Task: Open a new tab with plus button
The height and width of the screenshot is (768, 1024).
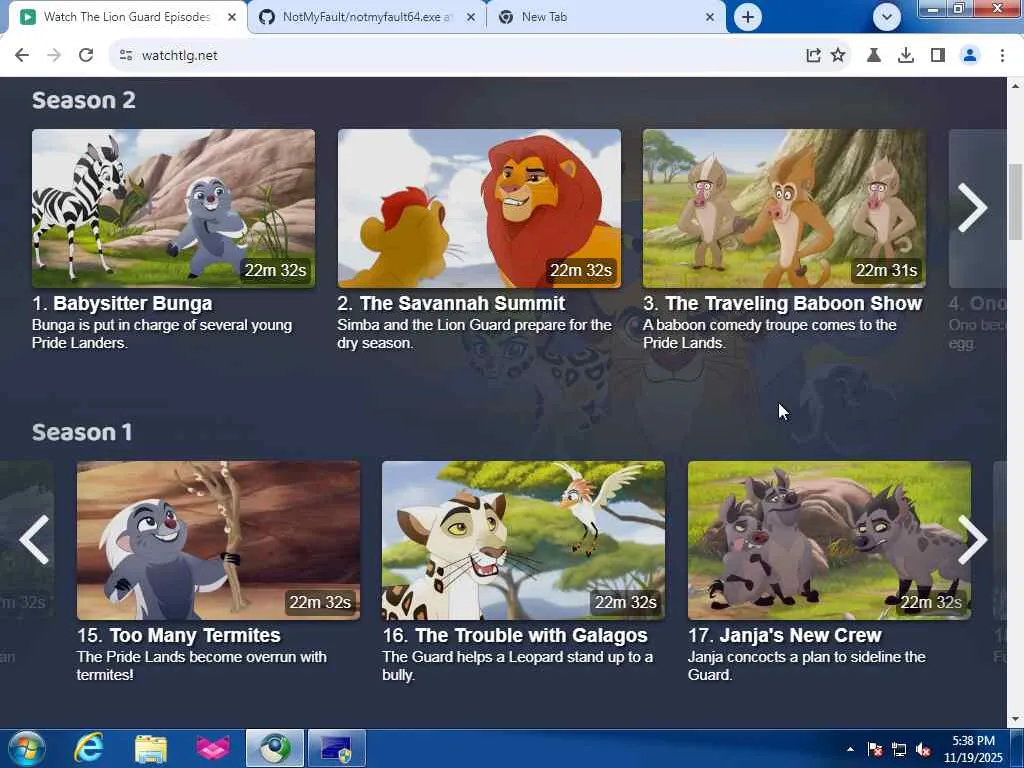Action: (x=748, y=17)
